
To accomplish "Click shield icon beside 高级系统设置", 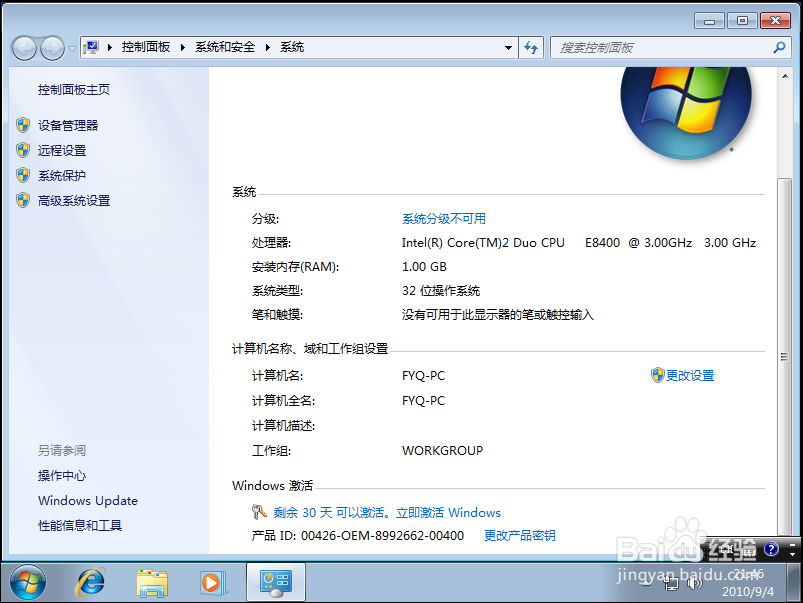I will pos(23,200).
